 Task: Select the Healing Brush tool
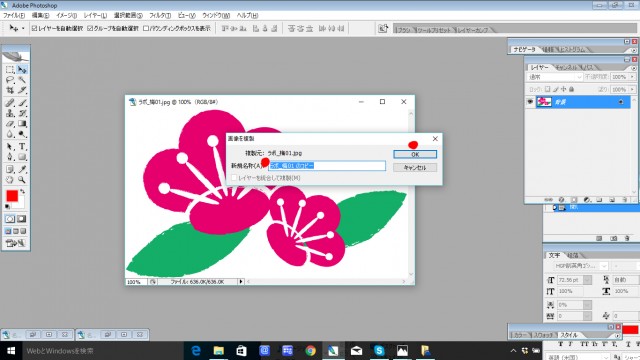[x=10, y=102]
